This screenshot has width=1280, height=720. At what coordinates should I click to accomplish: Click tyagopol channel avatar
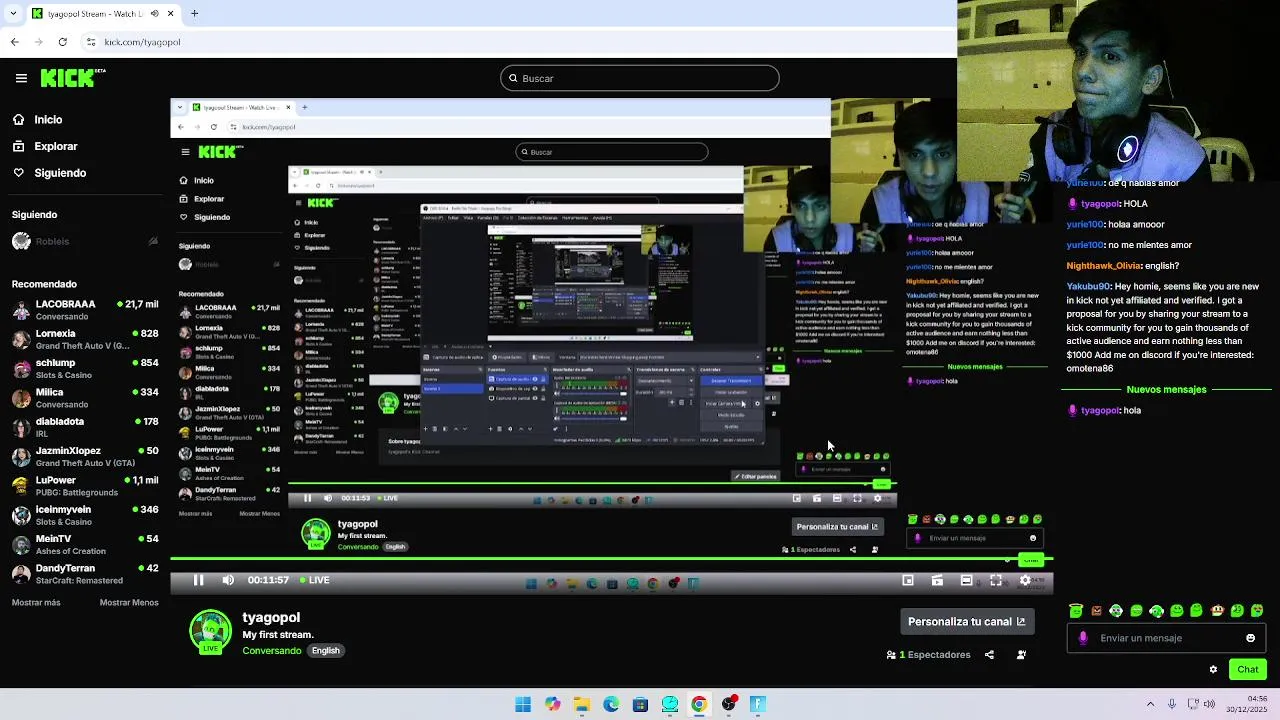pos(210,632)
